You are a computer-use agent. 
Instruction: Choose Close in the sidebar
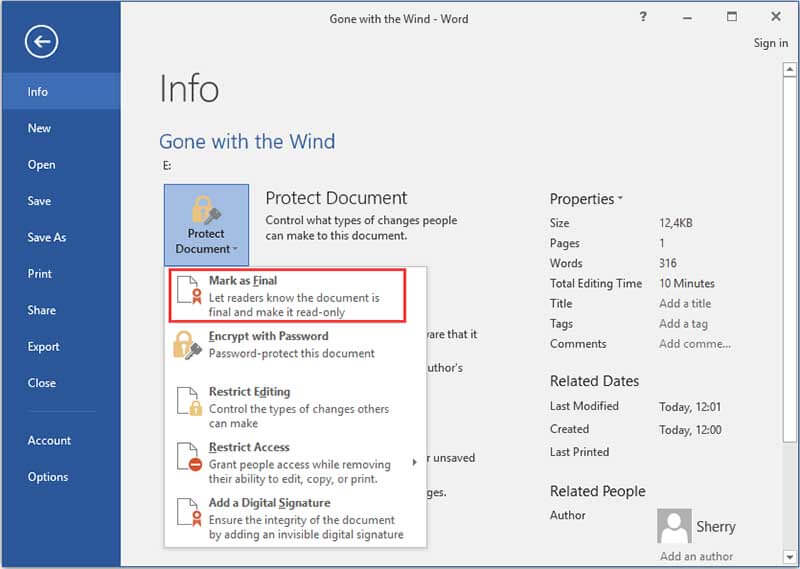coord(61,383)
